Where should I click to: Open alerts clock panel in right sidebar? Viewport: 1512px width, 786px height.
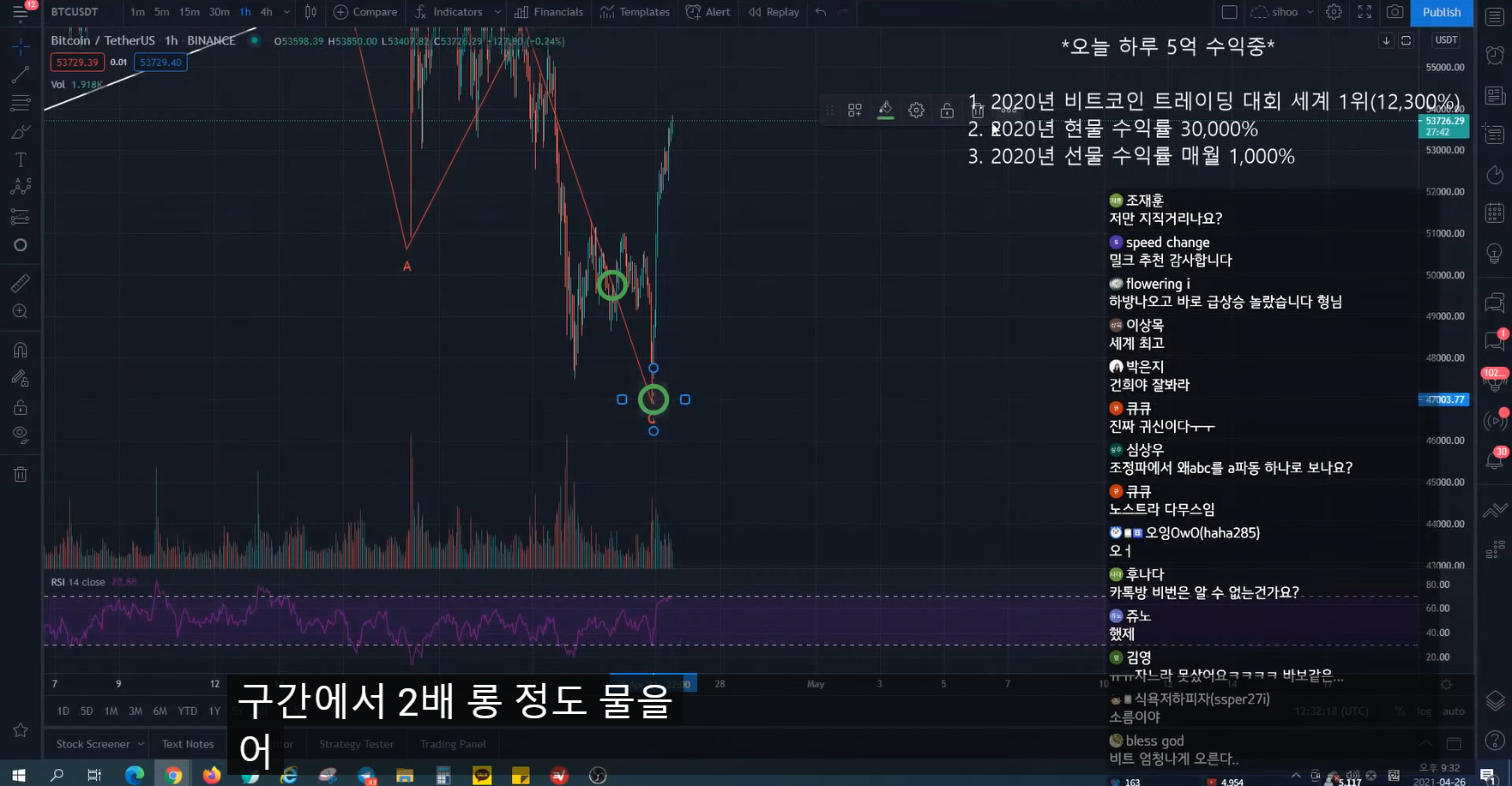click(1495, 55)
